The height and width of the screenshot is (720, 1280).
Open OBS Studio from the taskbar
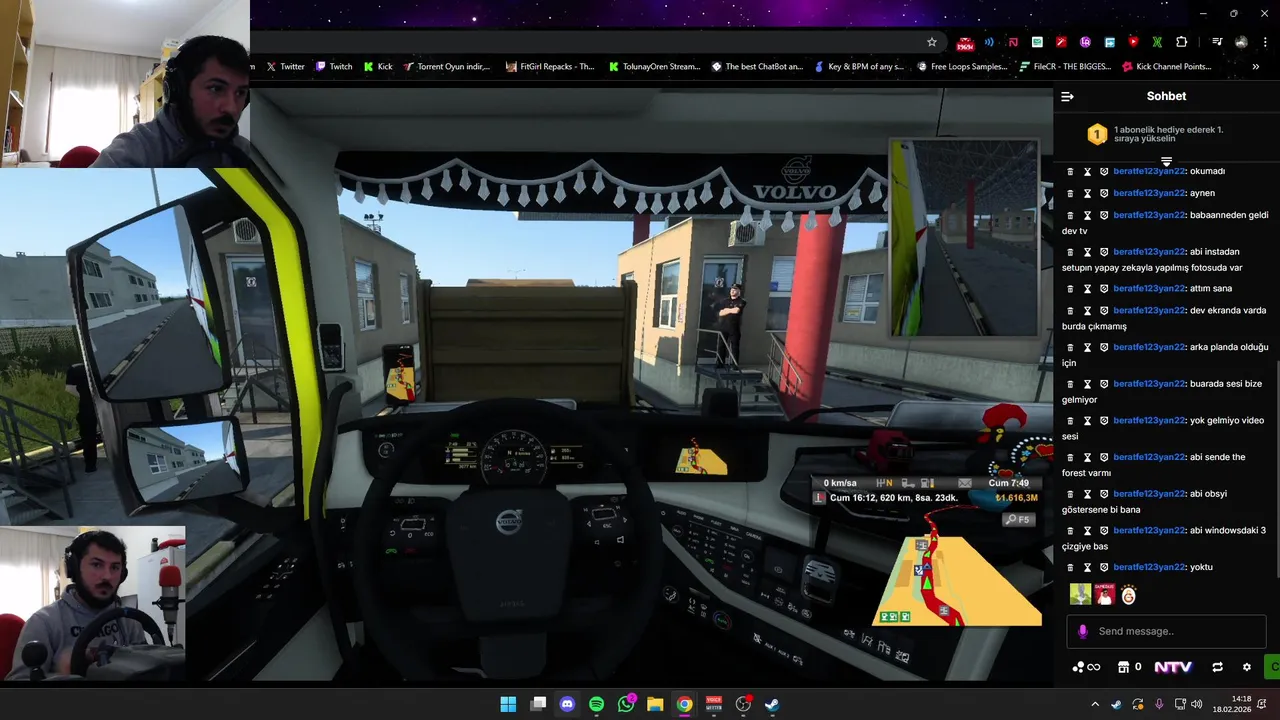[x=743, y=704]
